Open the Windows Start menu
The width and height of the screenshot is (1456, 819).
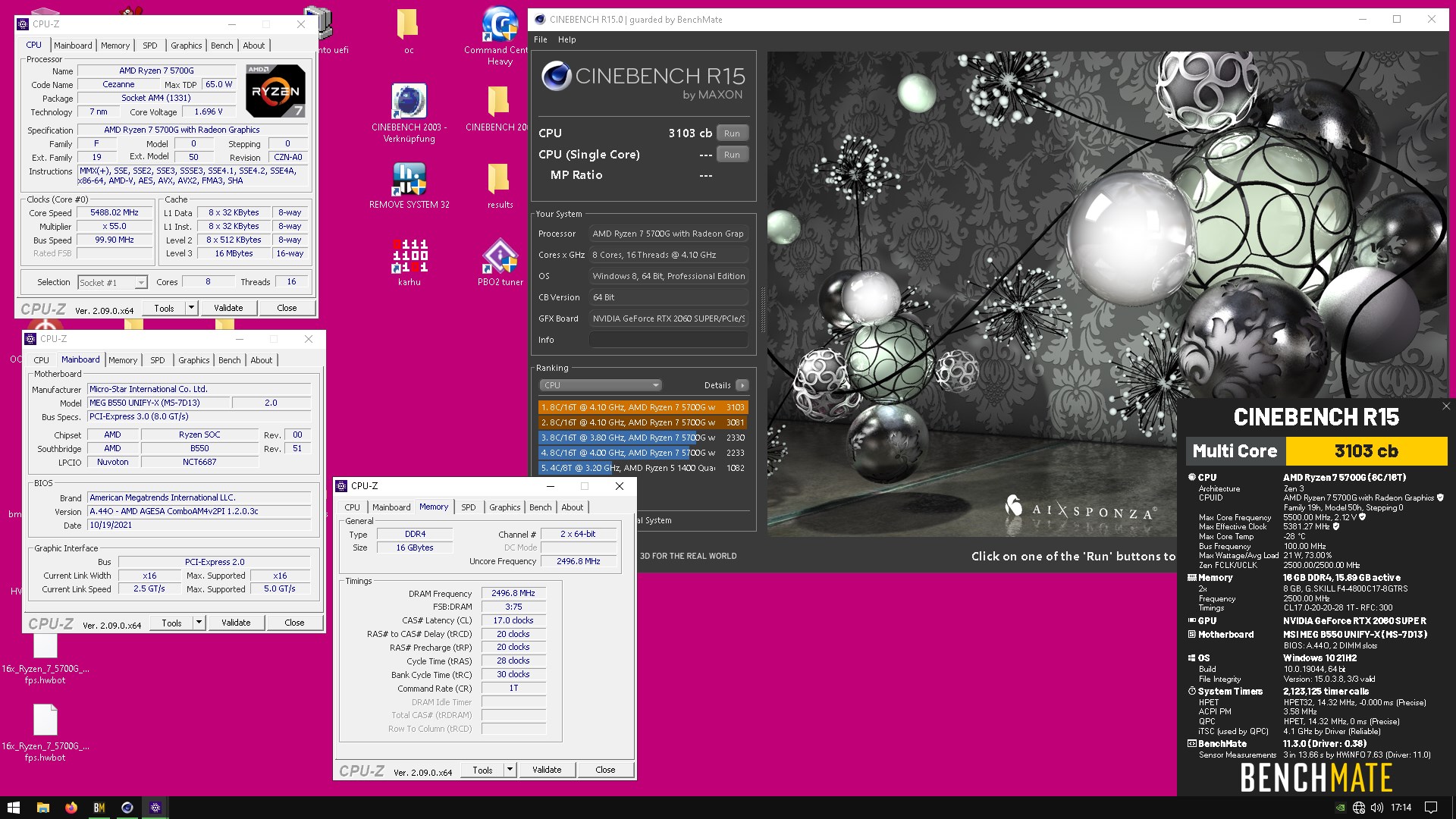(x=13, y=808)
